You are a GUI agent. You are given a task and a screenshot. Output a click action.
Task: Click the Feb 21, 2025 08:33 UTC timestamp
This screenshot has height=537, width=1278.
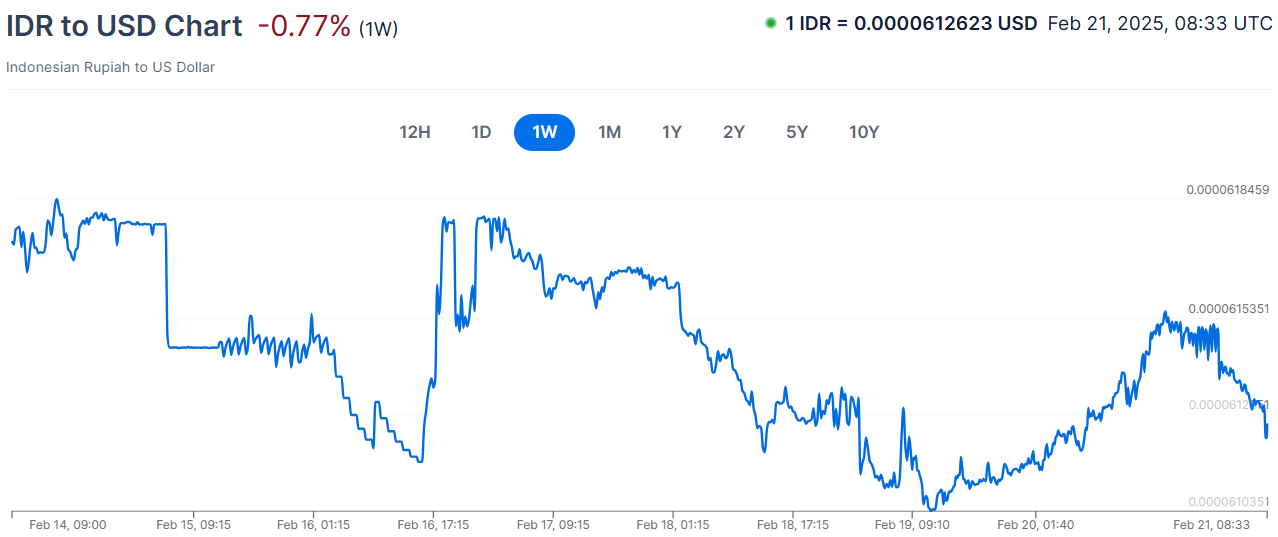[1159, 23]
